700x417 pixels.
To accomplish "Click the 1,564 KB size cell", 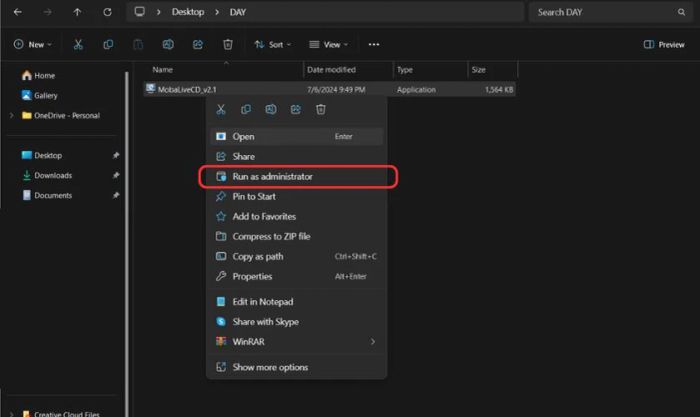I will (x=499, y=89).
